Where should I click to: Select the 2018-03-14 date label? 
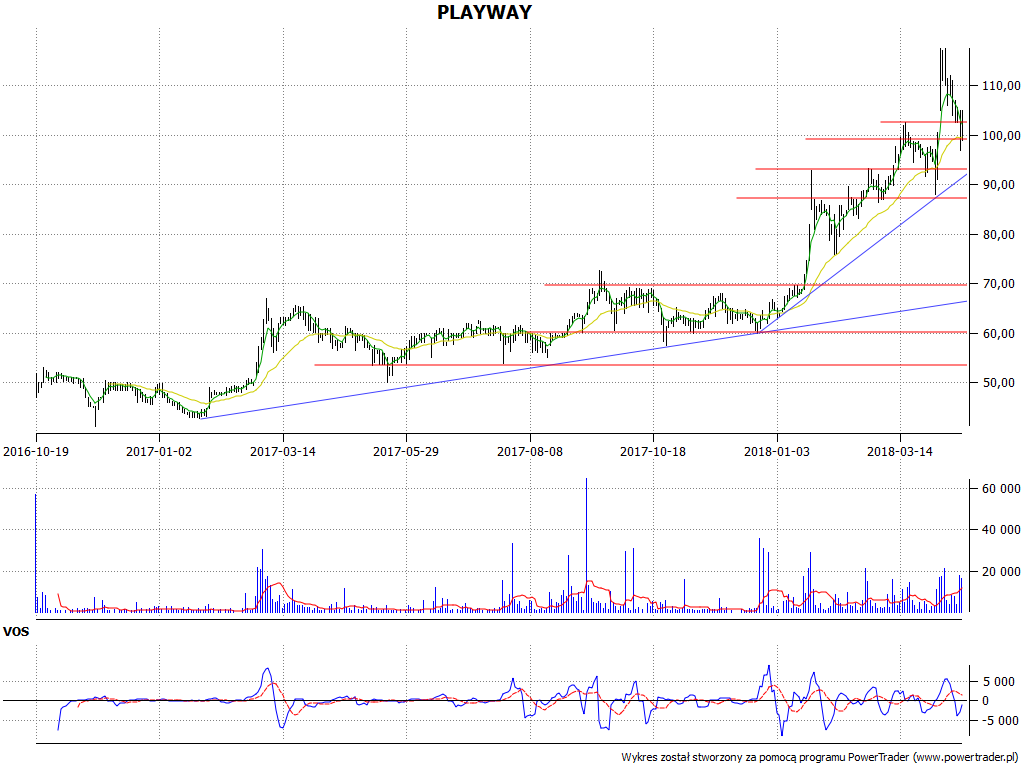pyautogui.click(x=900, y=451)
